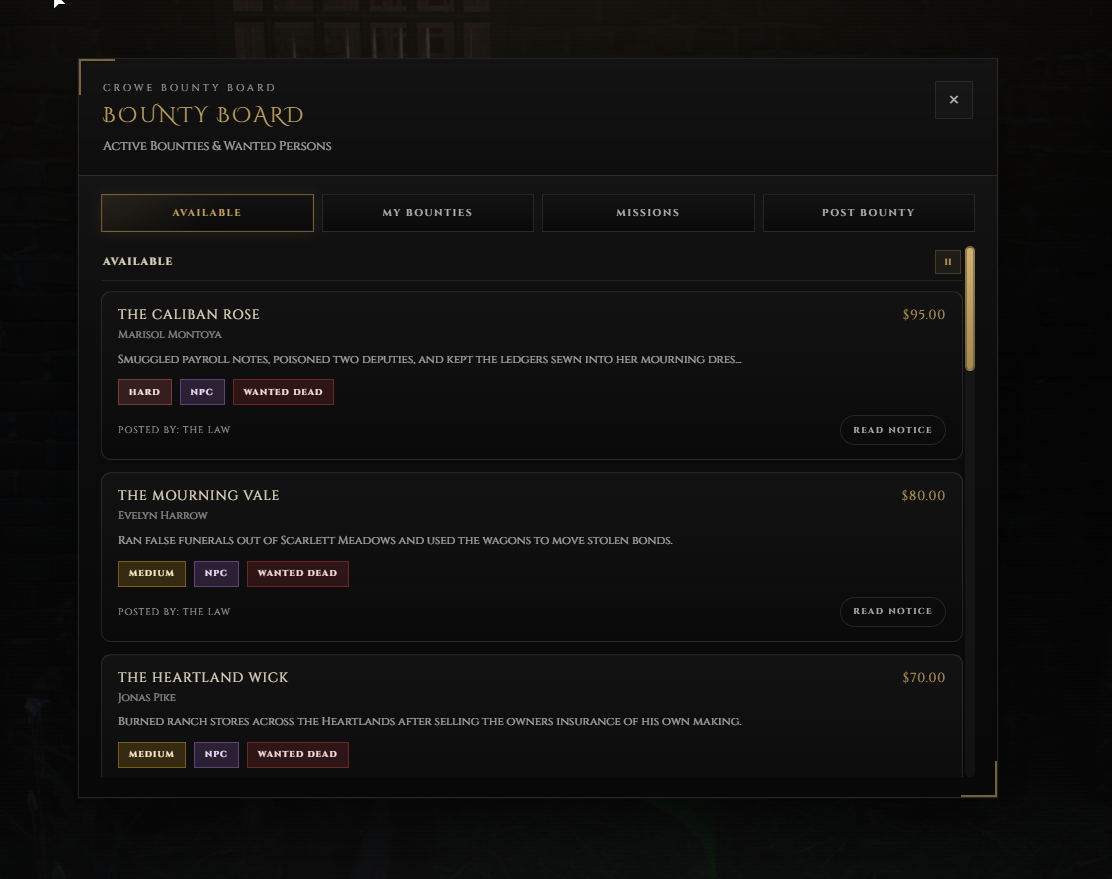Click Wanted Dead tag on Caliban Rose
The image size is (1112, 879).
pyautogui.click(x=283, y=392)
